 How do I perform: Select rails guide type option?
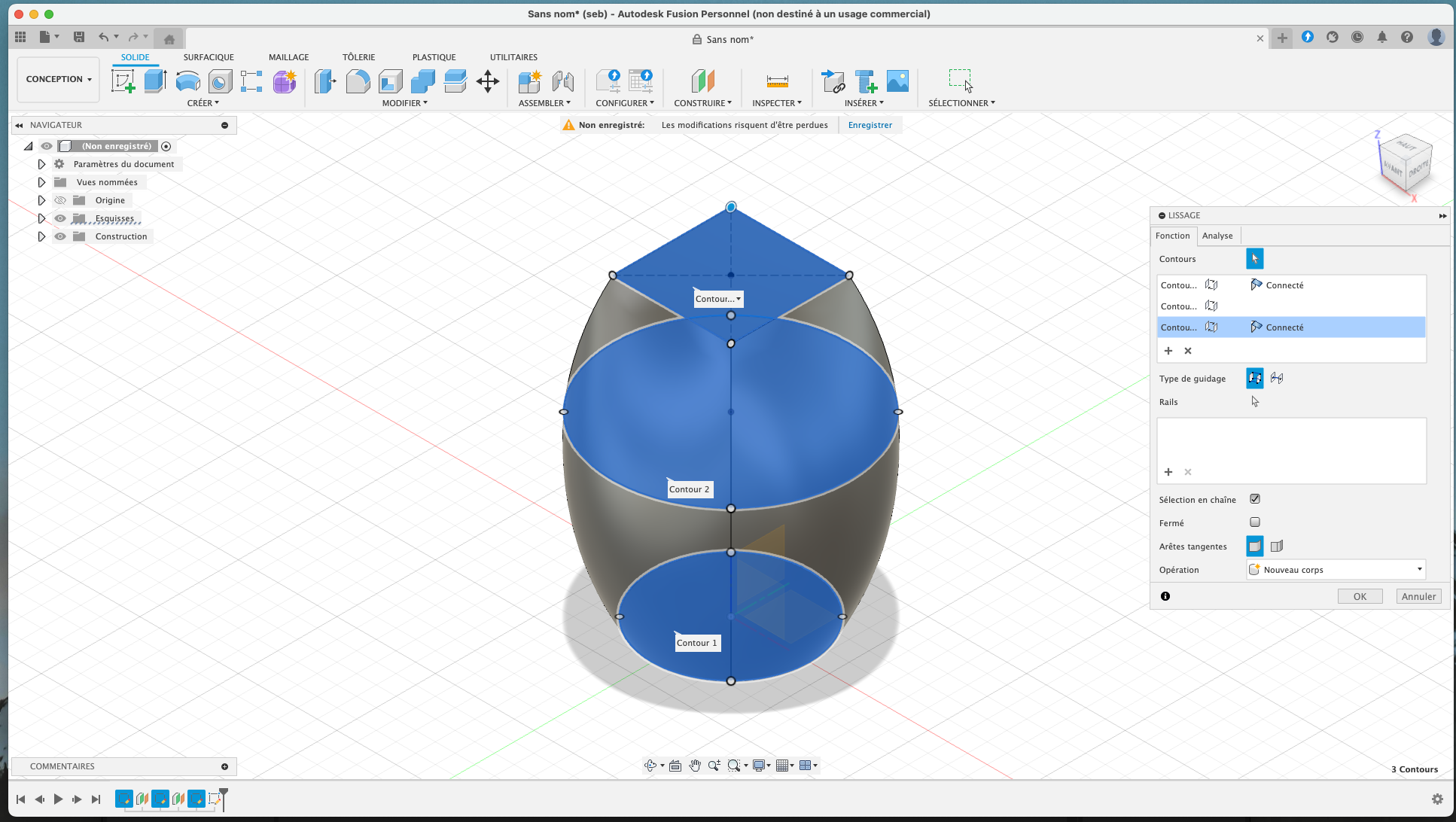coord(1255,378)
